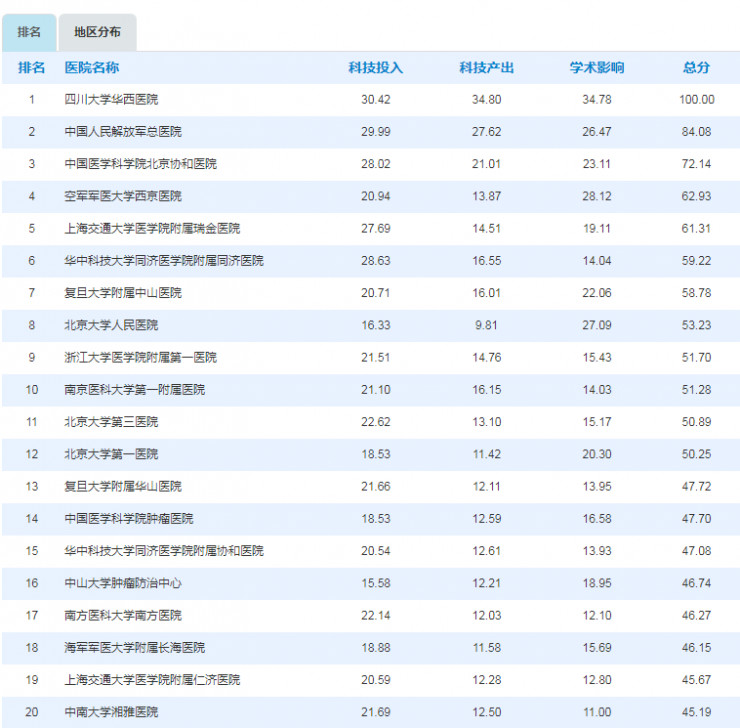Click the 科技投入 column header
This screenshot has height=728, width=740.
coord(375,68)
